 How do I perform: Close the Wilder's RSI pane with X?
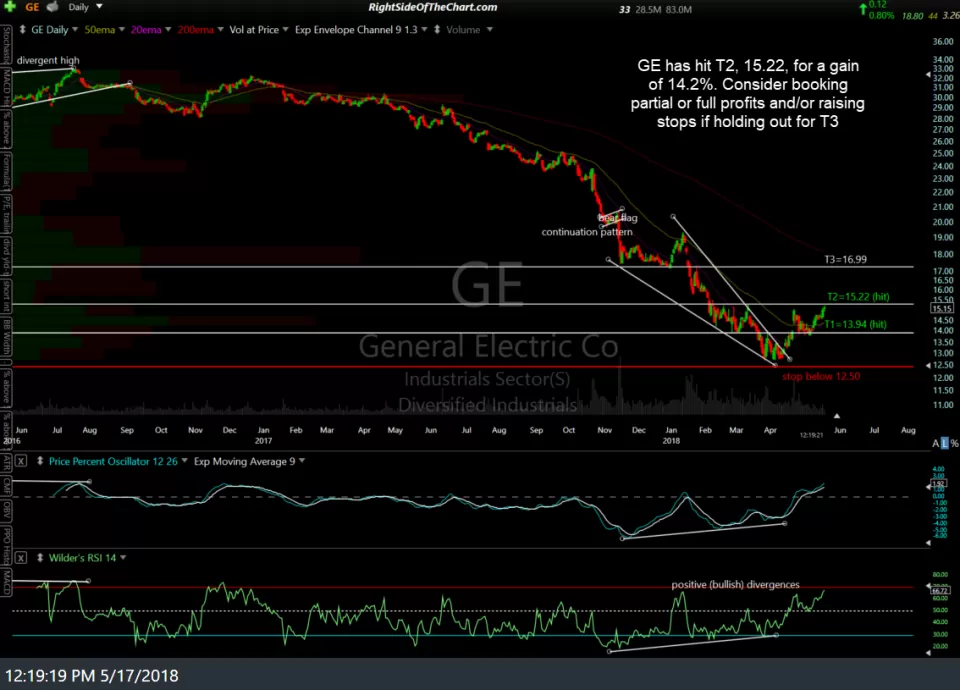click(21, 558)
